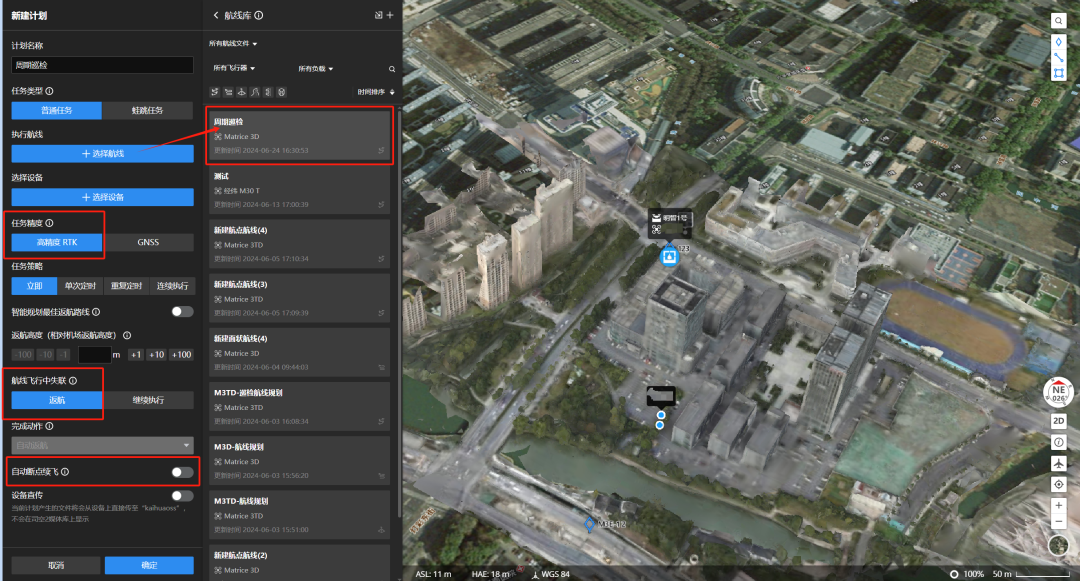This screenshot has width=1080, height=581.
Task: Expand the 所有航线文件 dropdown
Action: [233, 43]
